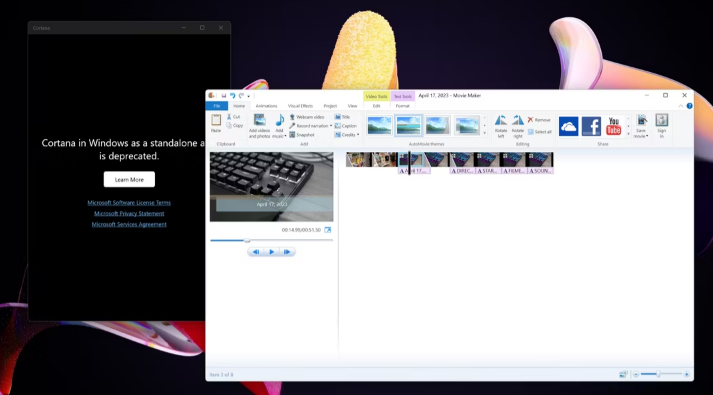Collapse the ribbon with the chevron
The width and height of the screenshot is (713, 395).
coord(681,106)
